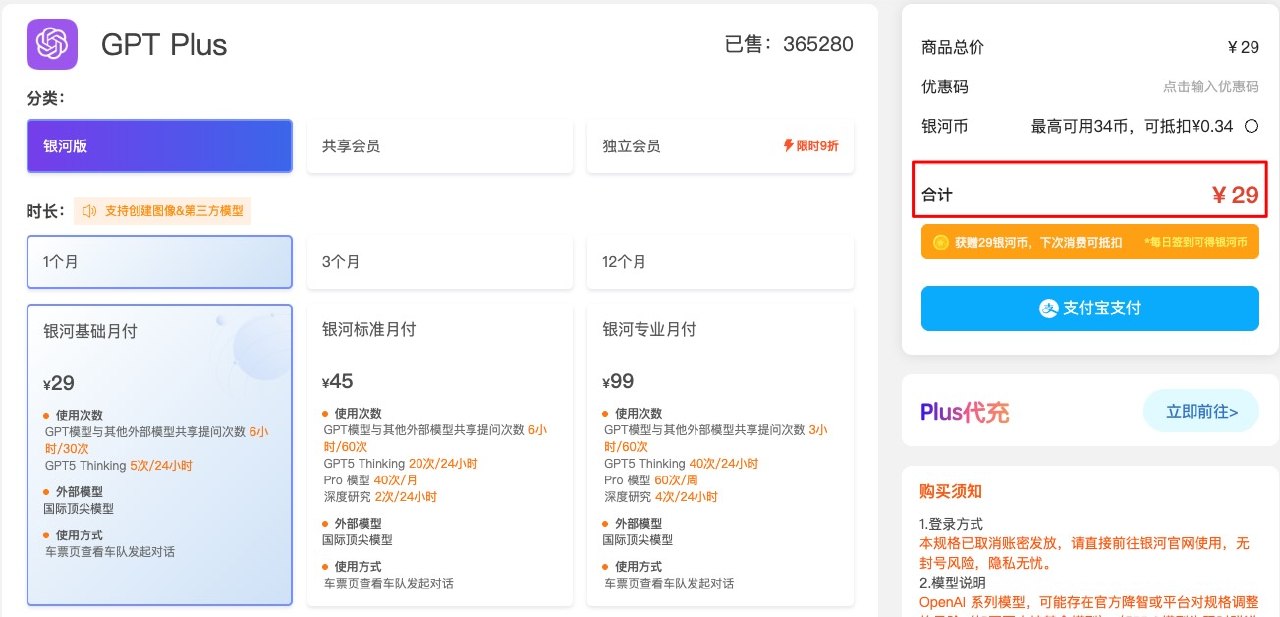The height and width of the screenshot is (617, 1280).
Task: Click the coin icon in 获赠29银河币 banner
Action: coord(940,242)
